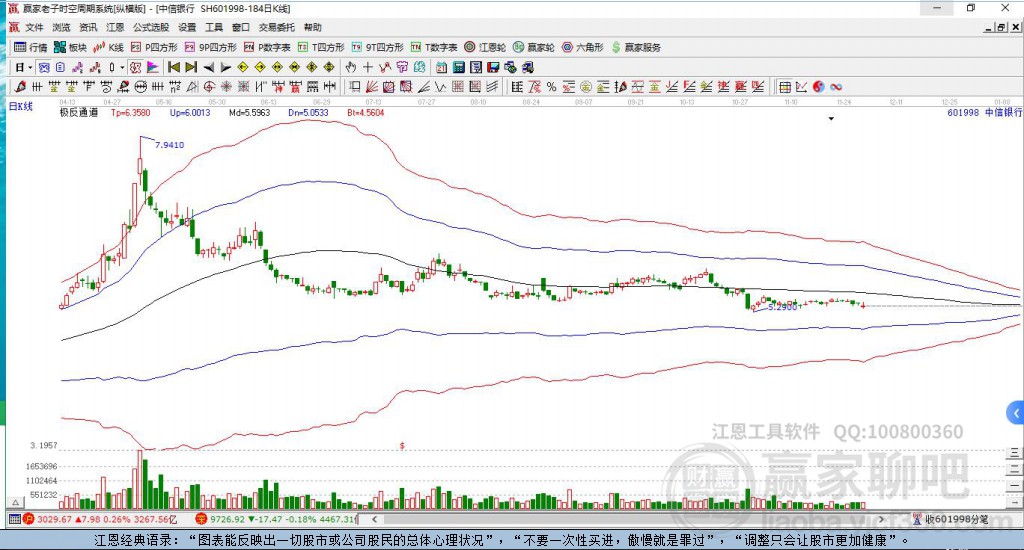Click the 日K线 chart label
1024x550 pixels.
pos(20,106)
